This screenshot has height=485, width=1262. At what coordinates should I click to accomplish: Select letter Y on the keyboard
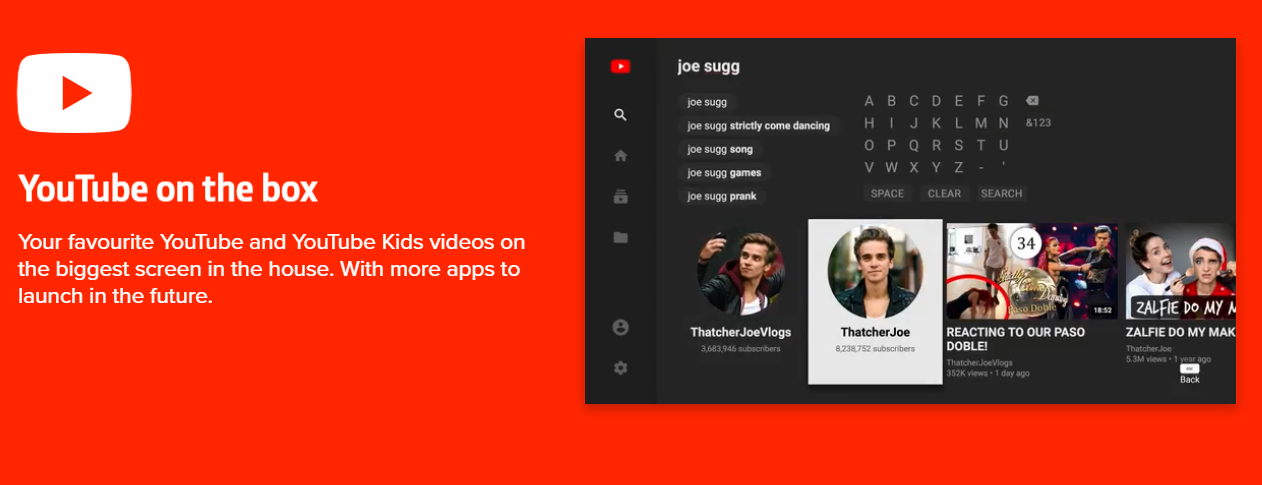[936, 167]
